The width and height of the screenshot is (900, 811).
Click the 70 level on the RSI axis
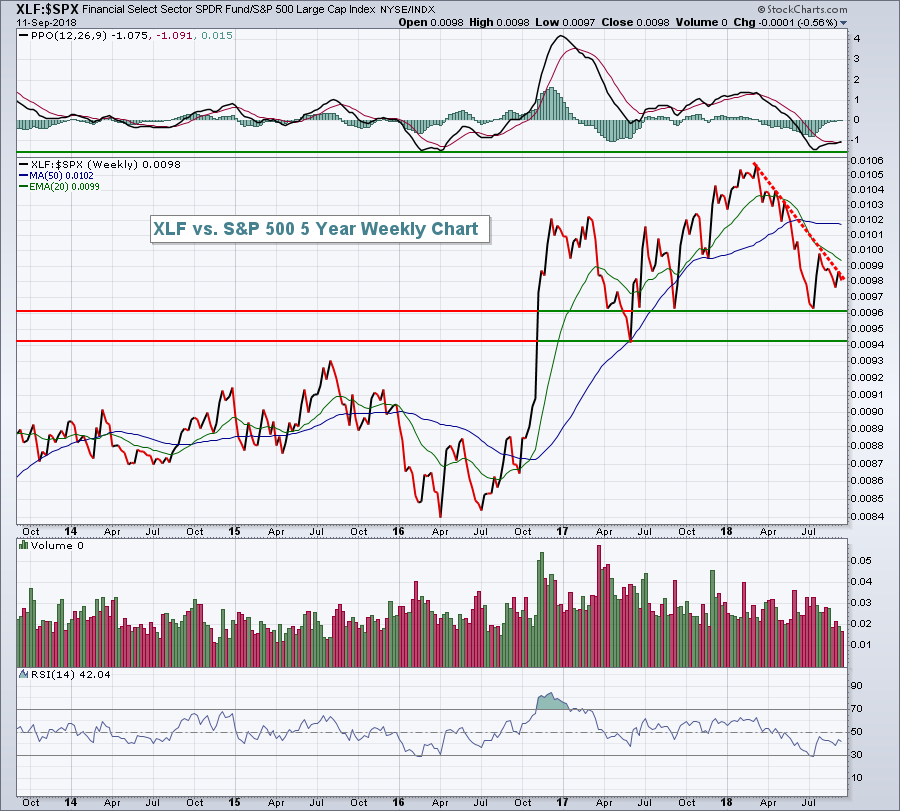tap(856, 709)
